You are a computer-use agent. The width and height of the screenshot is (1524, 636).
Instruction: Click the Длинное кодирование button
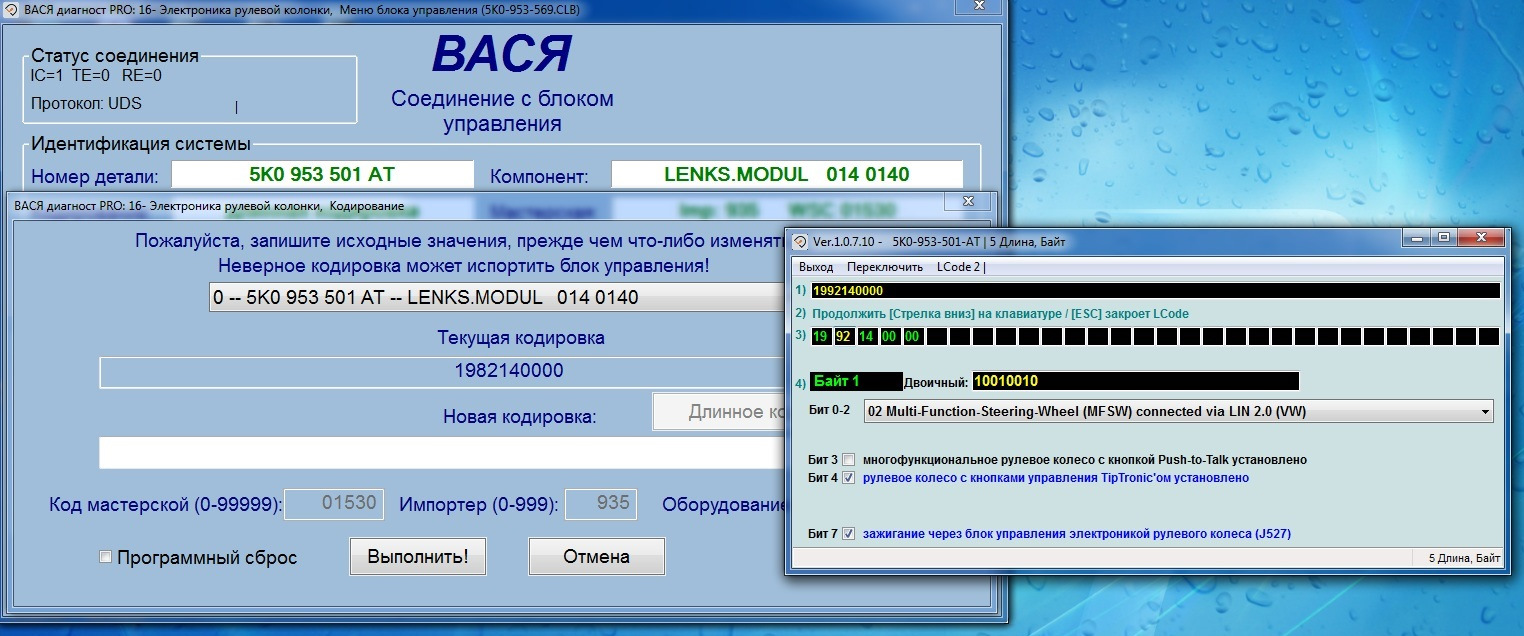pos(720,412)
